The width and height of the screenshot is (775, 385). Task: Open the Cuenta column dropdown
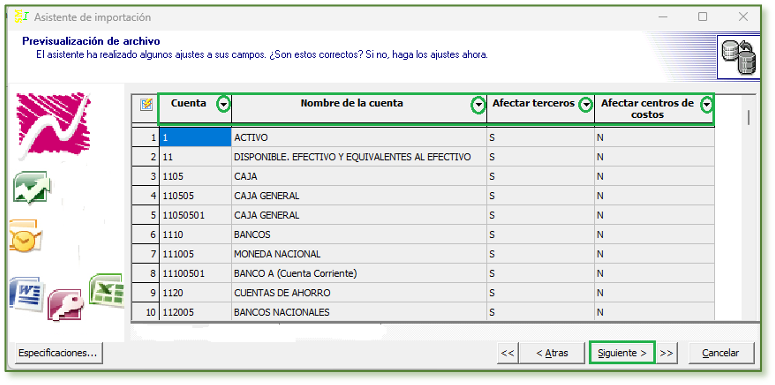[224, 104]
